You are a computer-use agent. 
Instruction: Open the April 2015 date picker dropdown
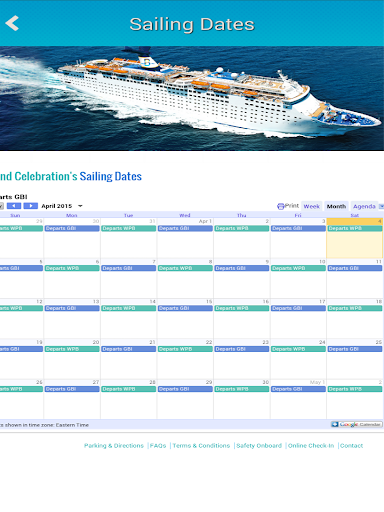[80, 206]
